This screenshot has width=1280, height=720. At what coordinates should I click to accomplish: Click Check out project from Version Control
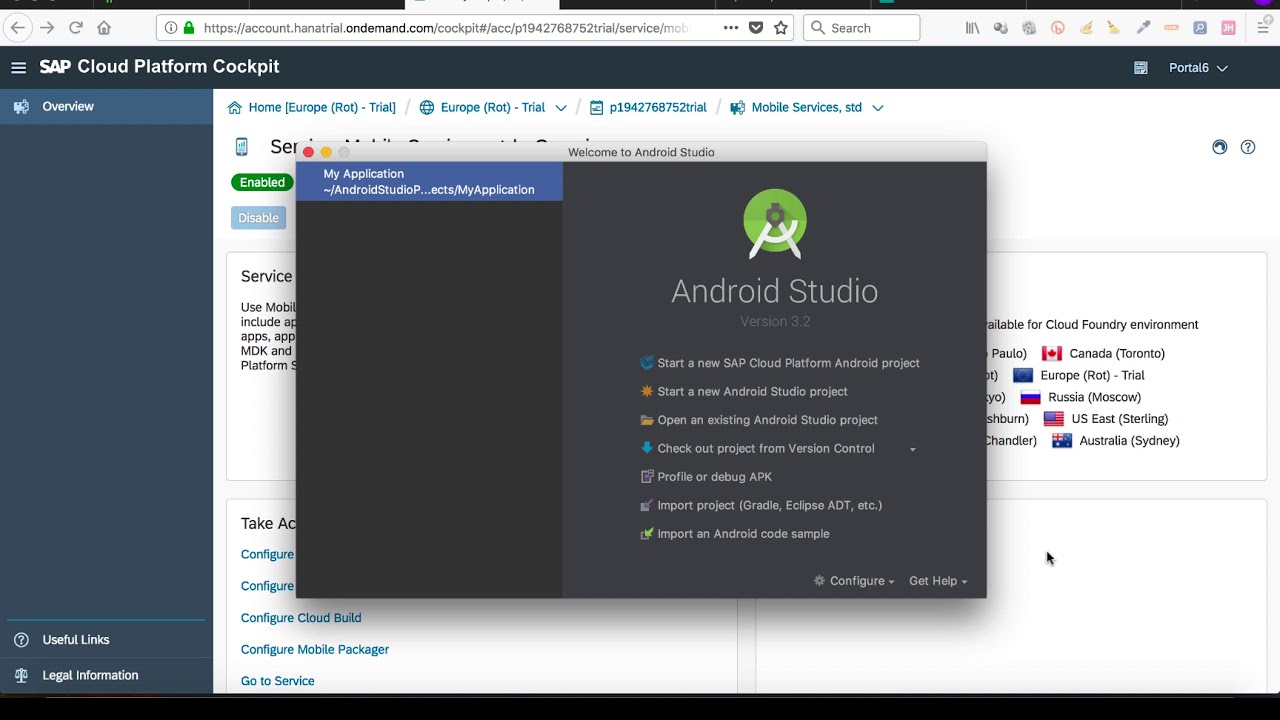tap(766, 448)
